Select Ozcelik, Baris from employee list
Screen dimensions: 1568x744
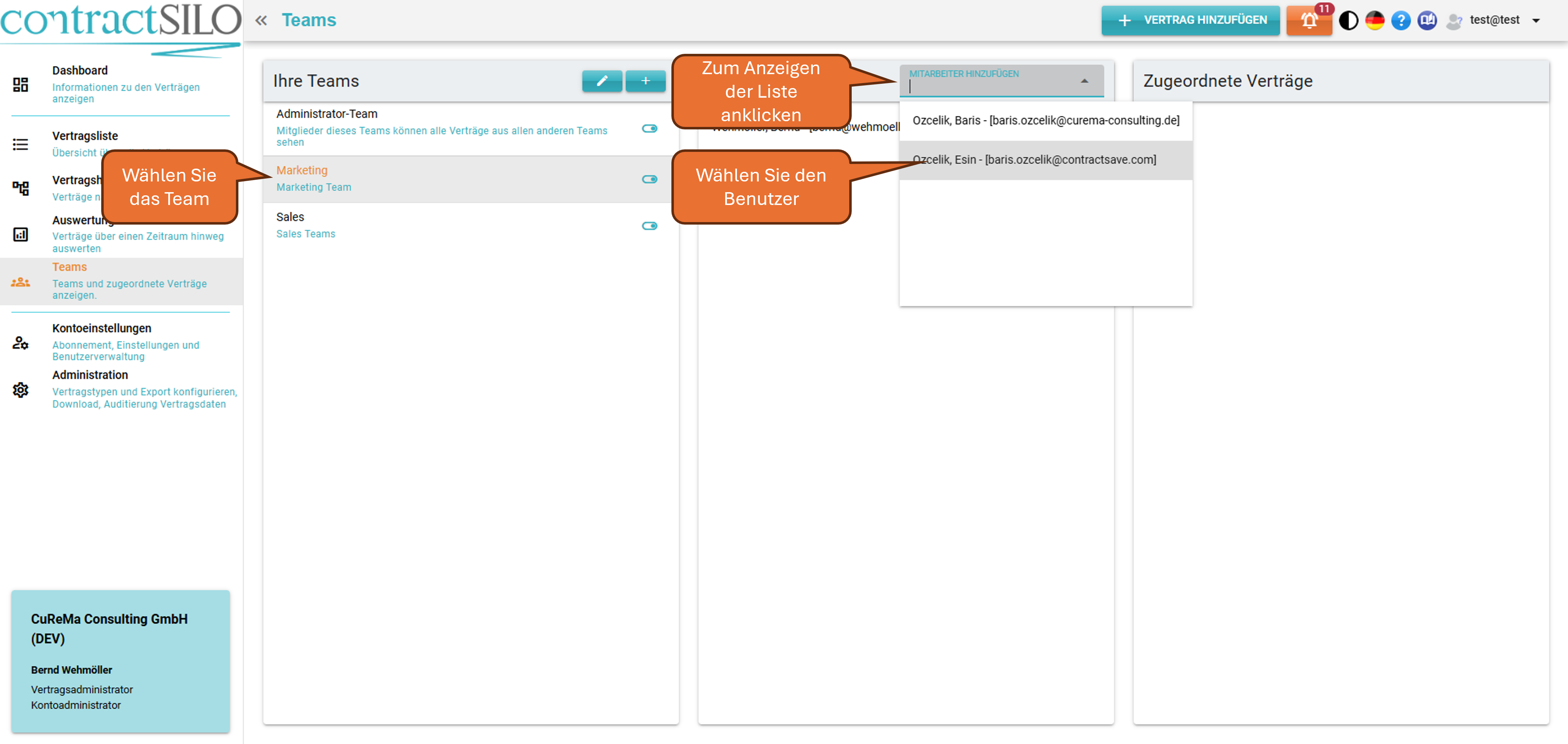pyautogui.click(x=1046, y=120)
